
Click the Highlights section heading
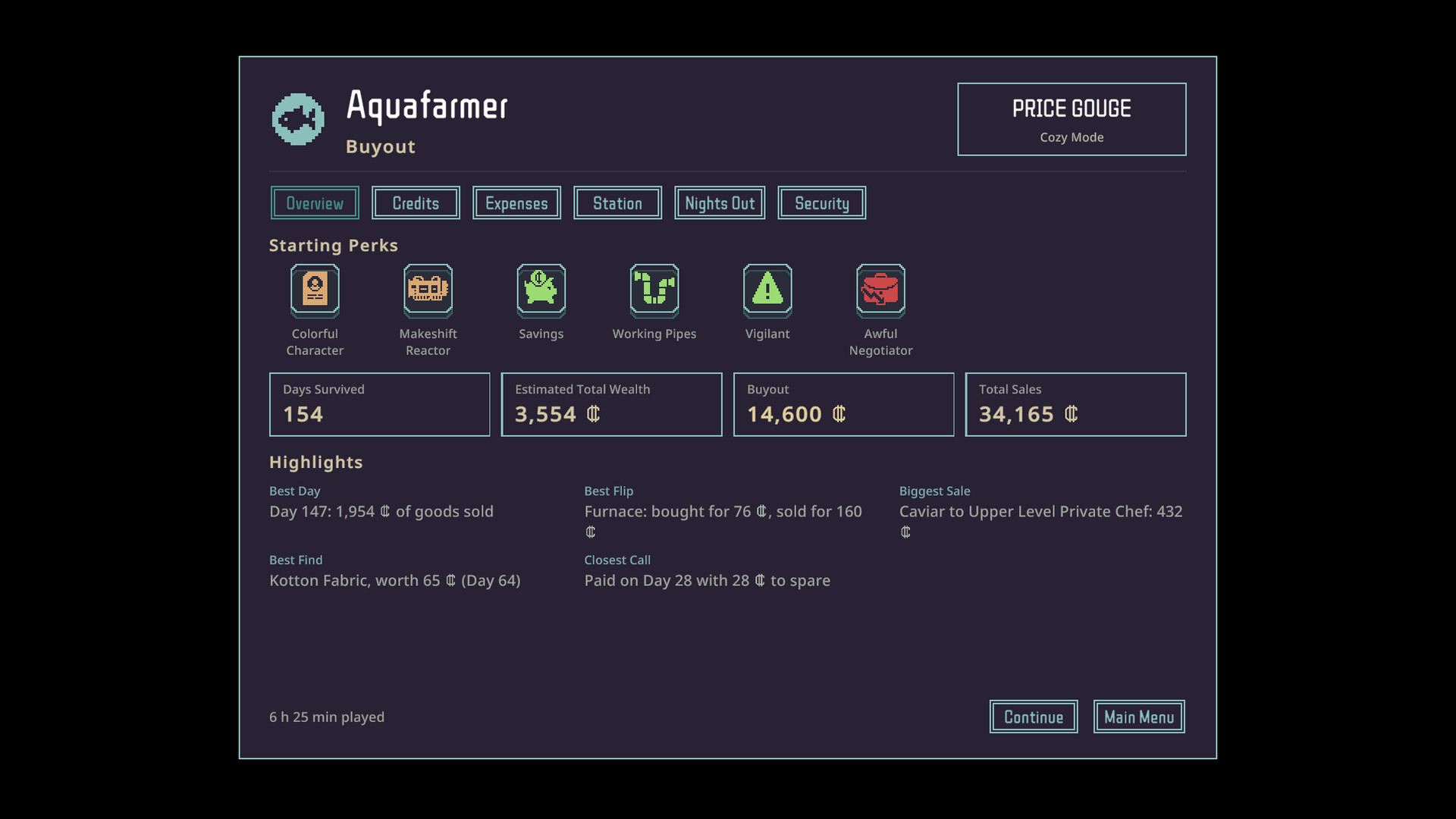coord(316,463)
